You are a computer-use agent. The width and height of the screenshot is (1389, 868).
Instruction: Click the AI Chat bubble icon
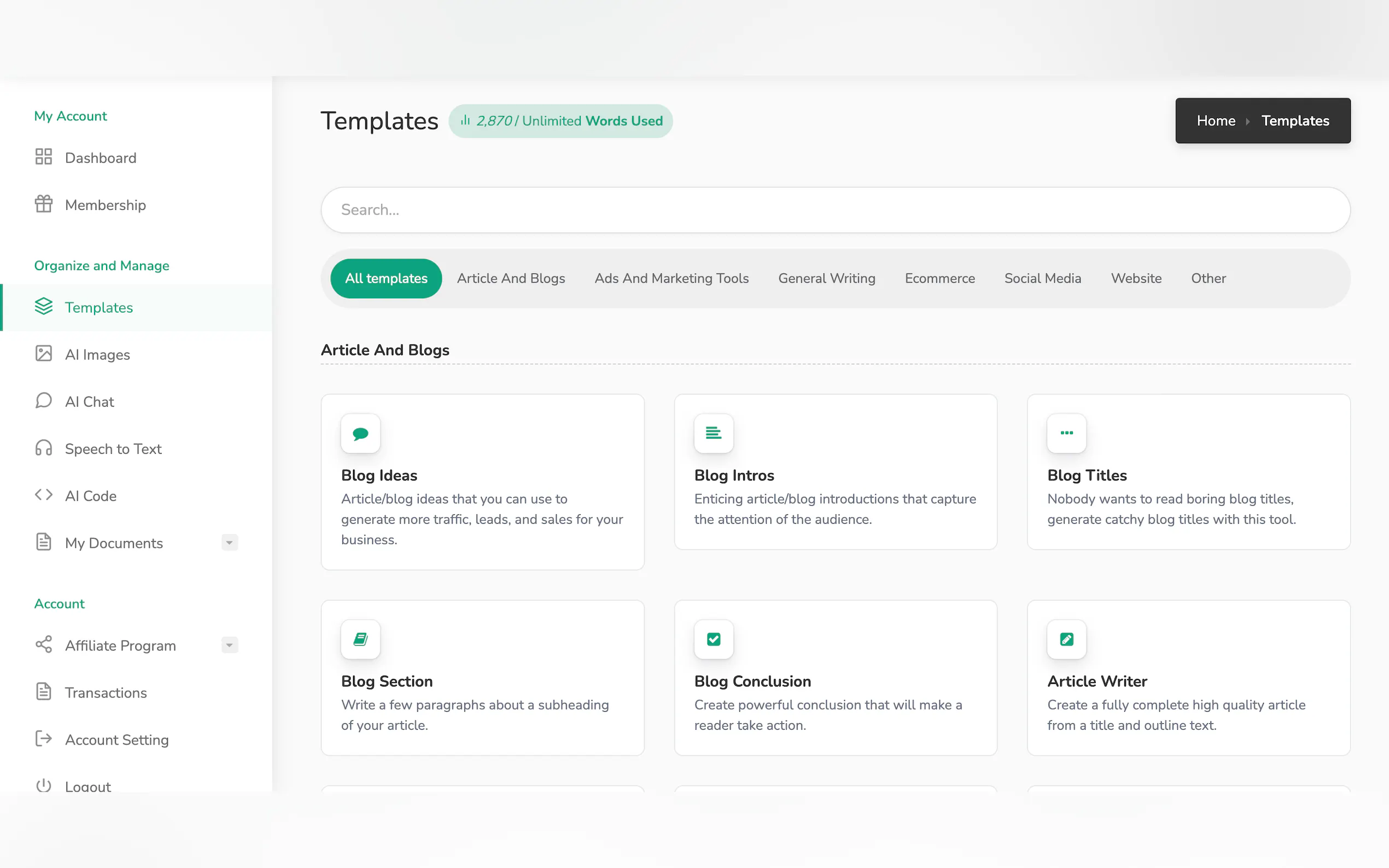click(44, 401)
